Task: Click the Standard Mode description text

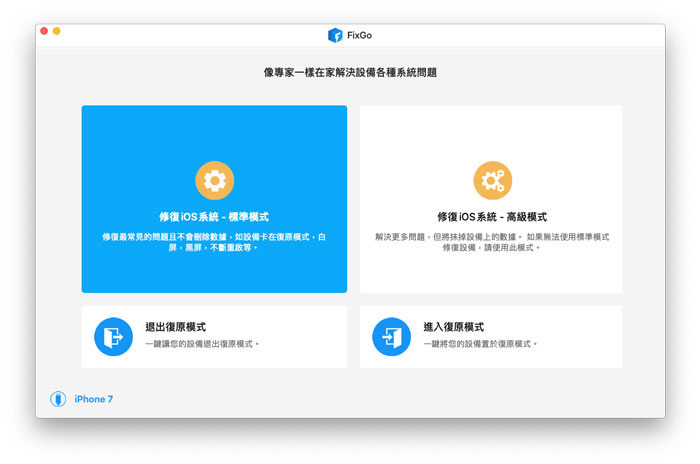Action: click(214, 242)
